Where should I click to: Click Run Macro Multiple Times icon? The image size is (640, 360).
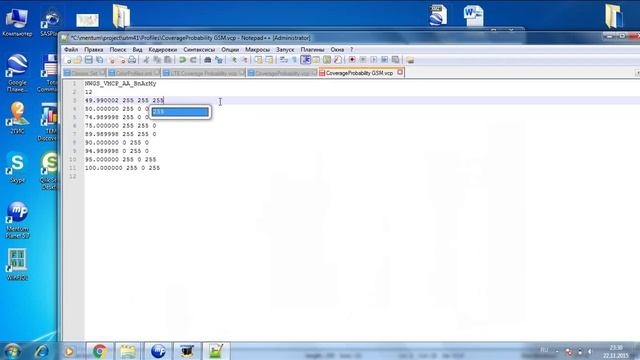(384, 60)
